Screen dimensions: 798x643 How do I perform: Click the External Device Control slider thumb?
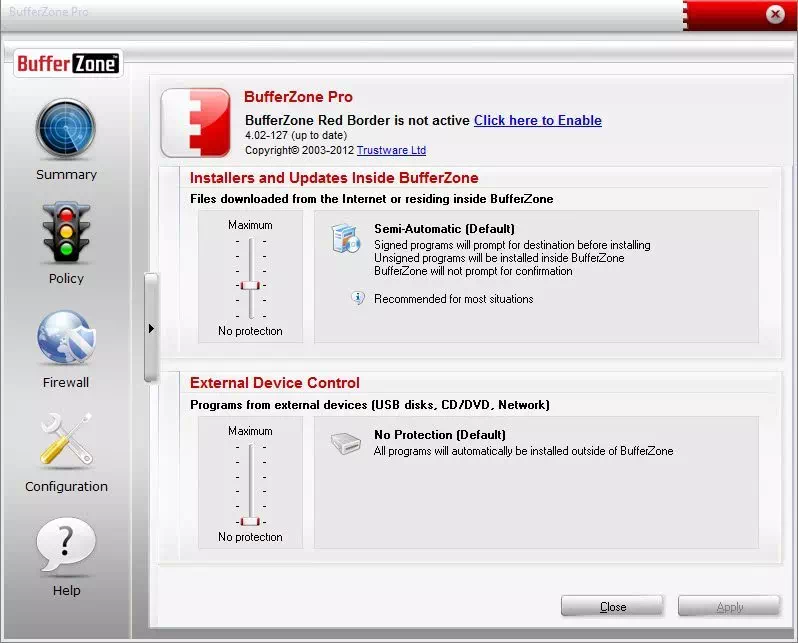pos(250,521)
